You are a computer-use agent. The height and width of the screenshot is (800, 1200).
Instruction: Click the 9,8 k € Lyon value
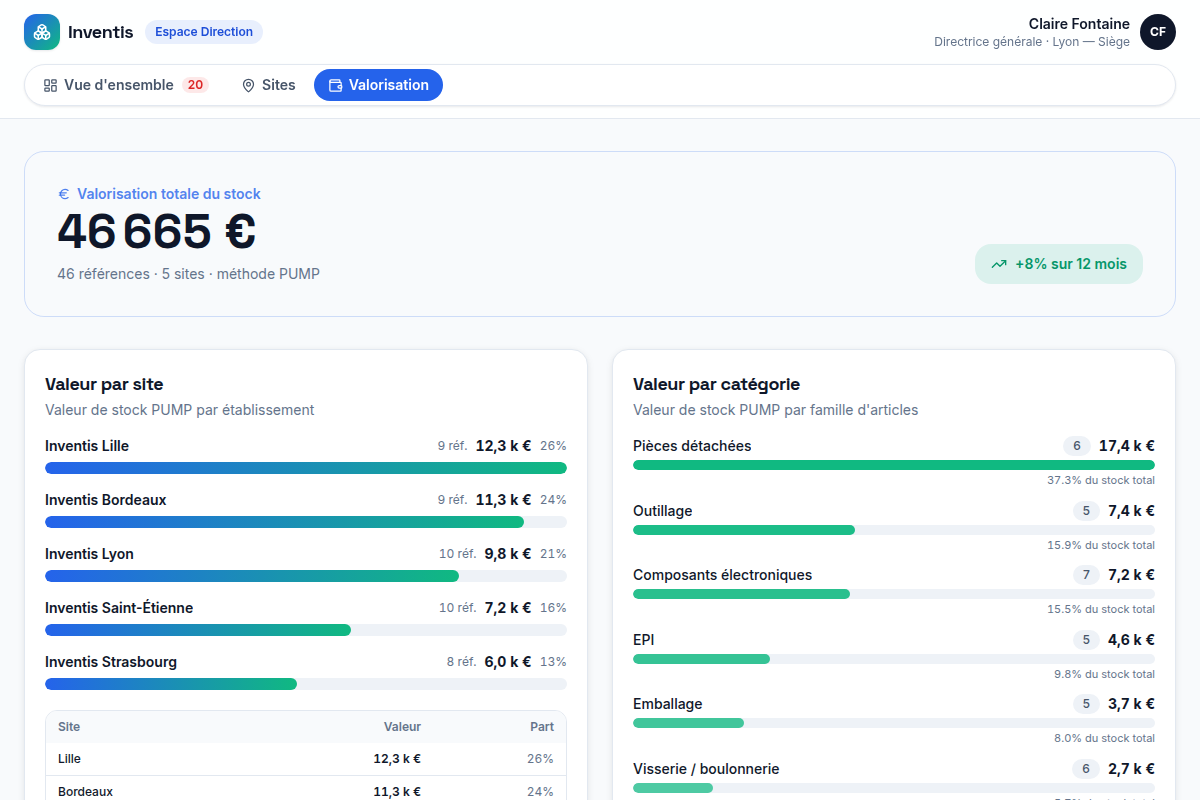click(x=508, y=554)
